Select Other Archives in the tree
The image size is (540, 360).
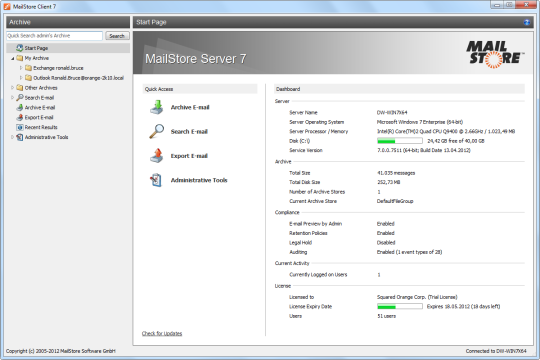(41, 88)
